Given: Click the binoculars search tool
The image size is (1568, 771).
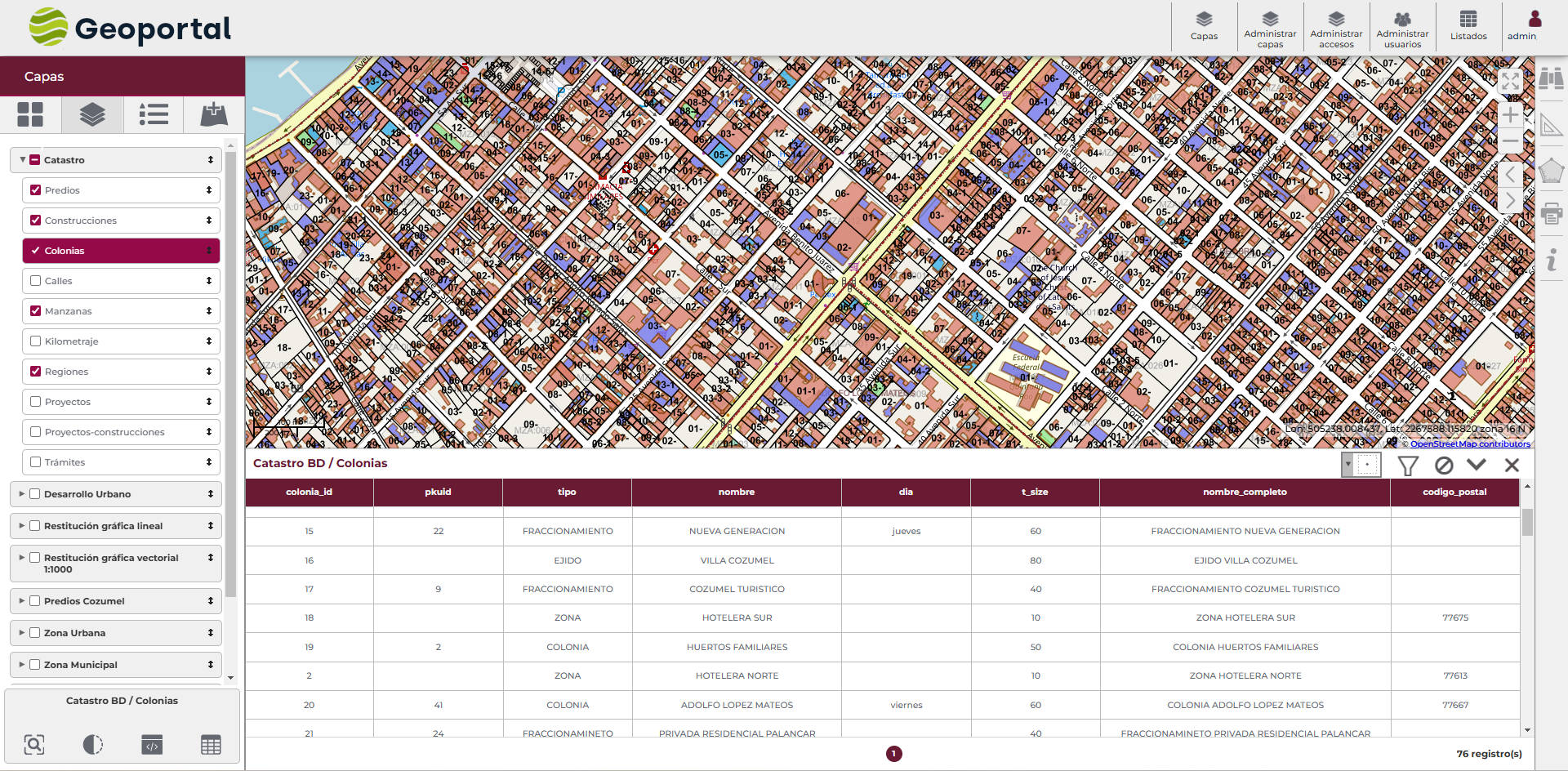Looking at the screenshot, I should [1550, 78].
